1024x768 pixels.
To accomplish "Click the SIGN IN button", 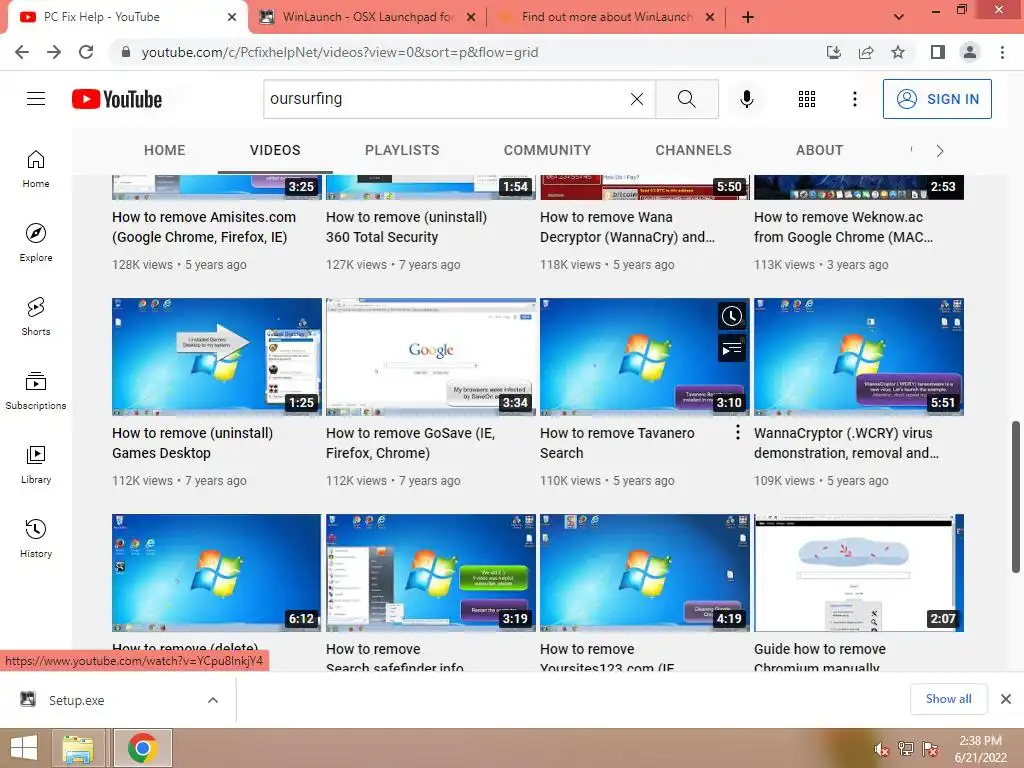I will [936, 99].
